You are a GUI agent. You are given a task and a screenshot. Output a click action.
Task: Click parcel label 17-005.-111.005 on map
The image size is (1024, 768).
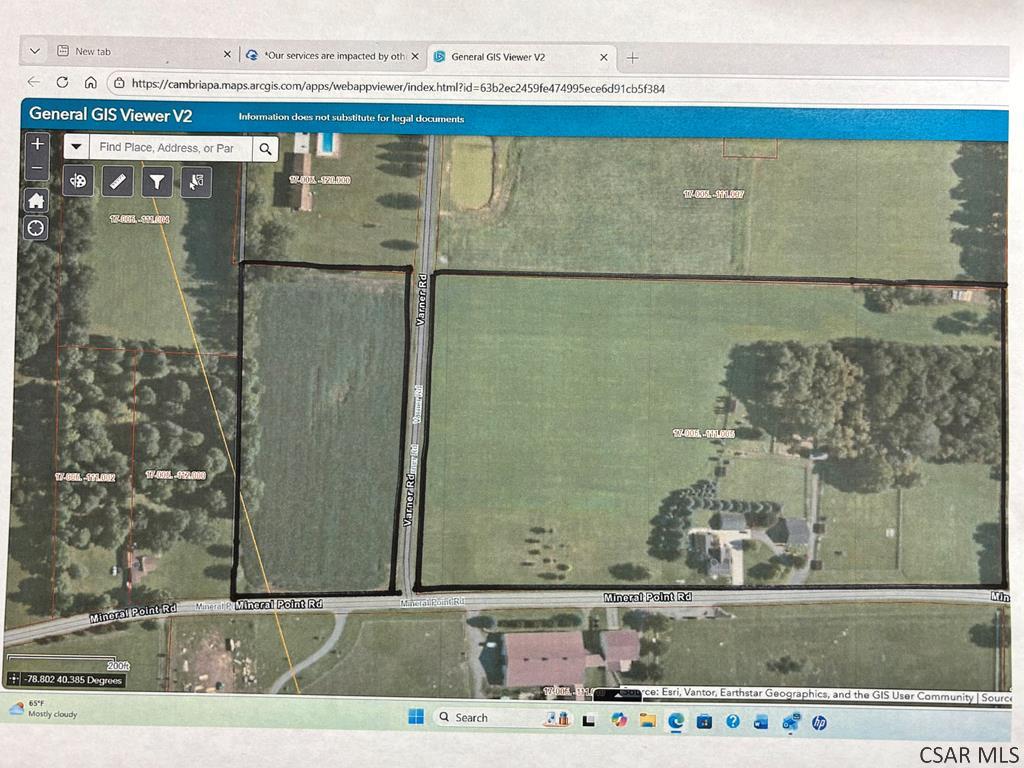pyautogui.click(x=703, y=433)
